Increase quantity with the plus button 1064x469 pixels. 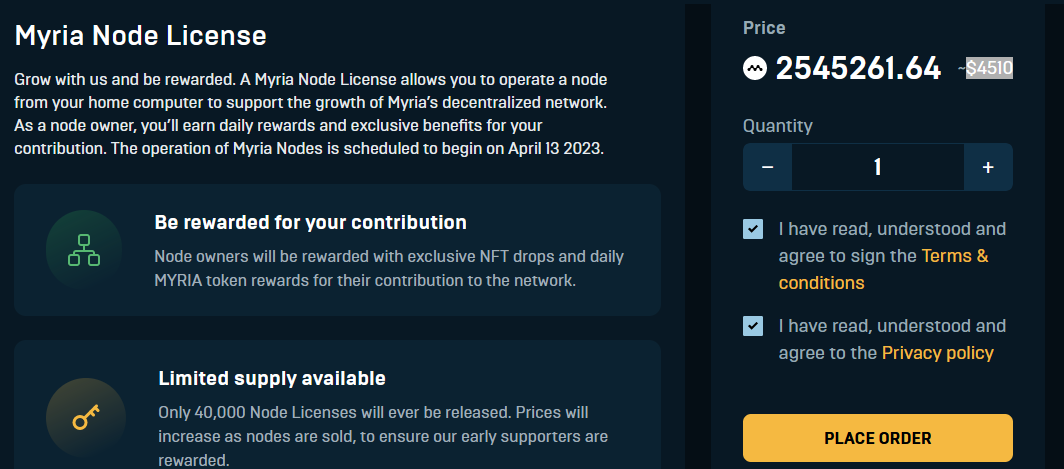988,167
